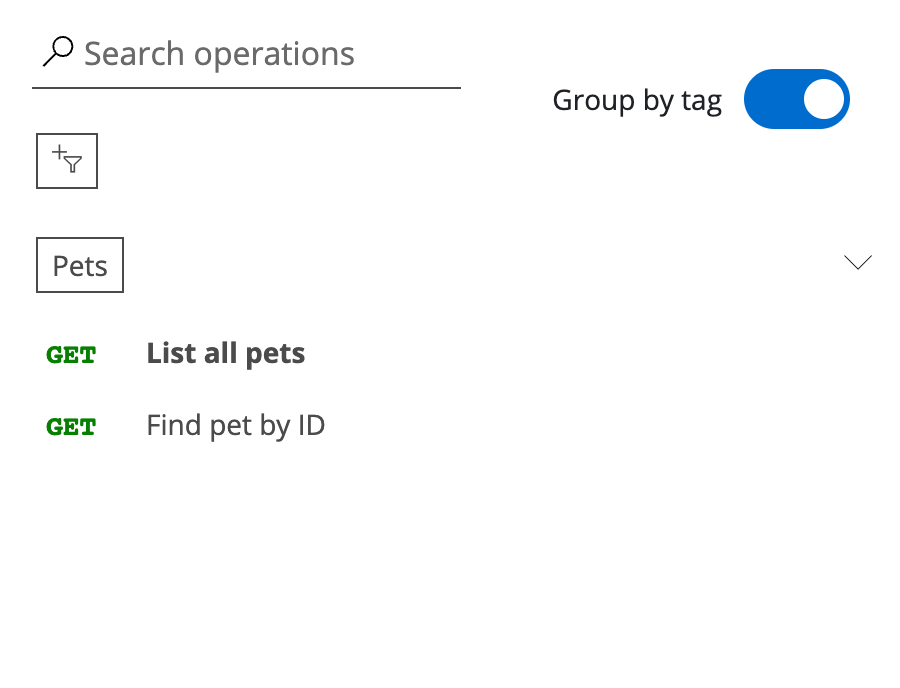Click the funnel glyph inside the filter button
Image resolution: width=900 pixels, height=688 pixels.
coord(73,164)
